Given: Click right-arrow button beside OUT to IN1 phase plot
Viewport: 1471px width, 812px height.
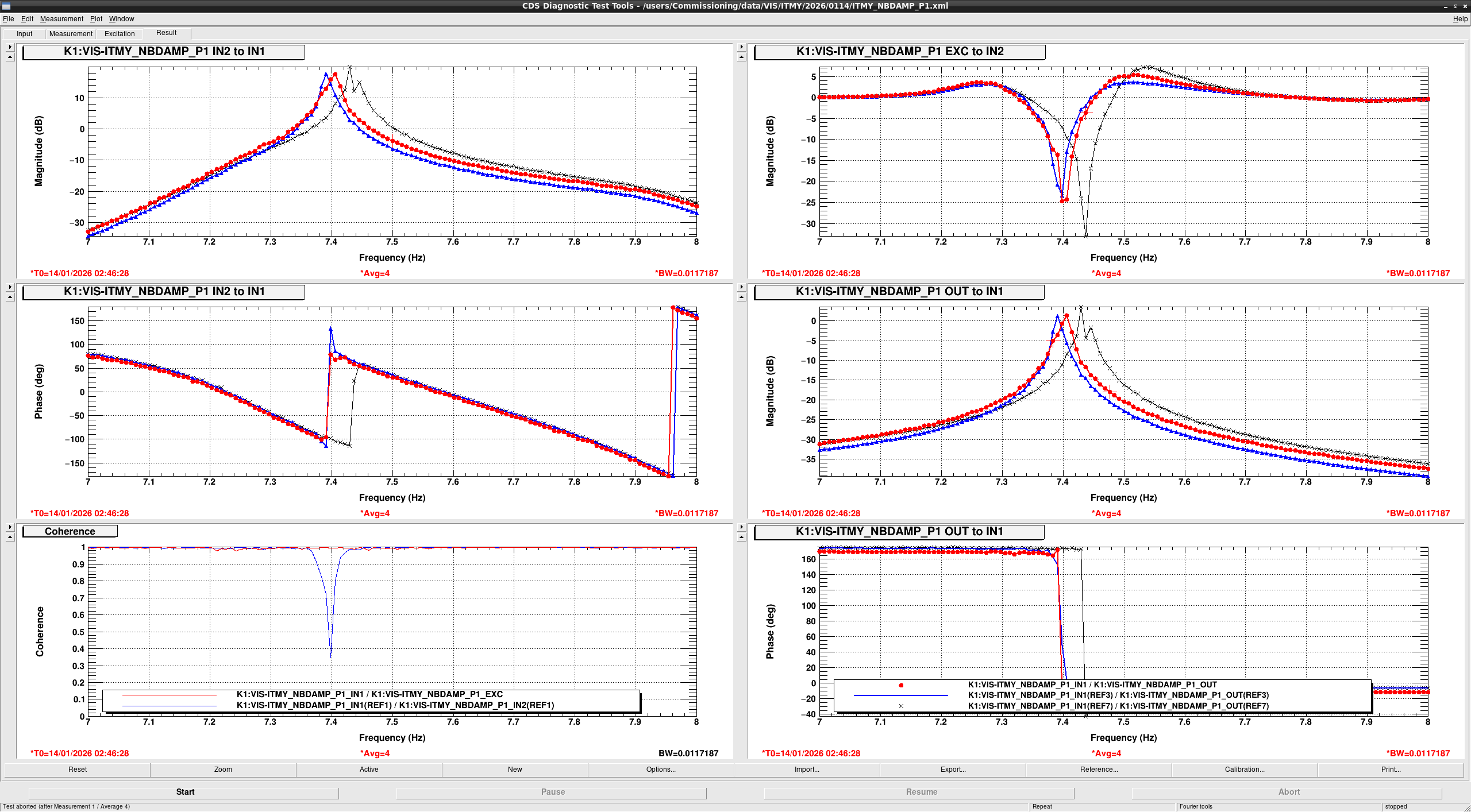Looking at the screenshot, I should coord(741,527).
